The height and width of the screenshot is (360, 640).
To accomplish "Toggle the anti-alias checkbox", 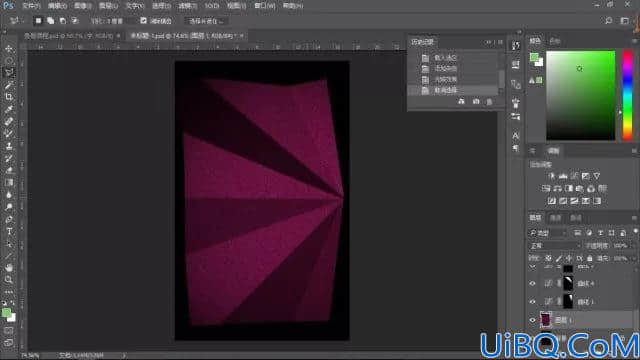I will point(143,20).
